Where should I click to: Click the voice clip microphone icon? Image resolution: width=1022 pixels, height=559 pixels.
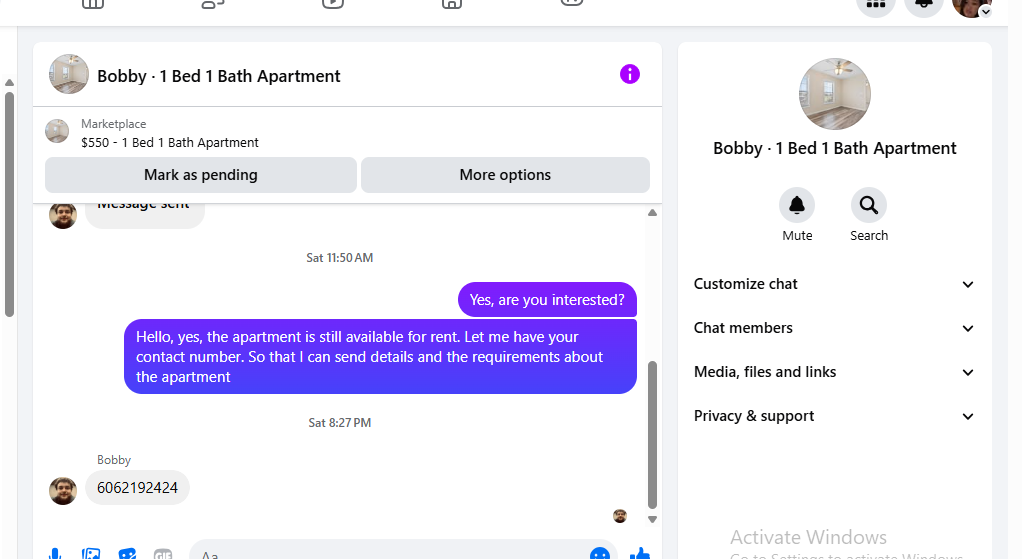[55, 554]
